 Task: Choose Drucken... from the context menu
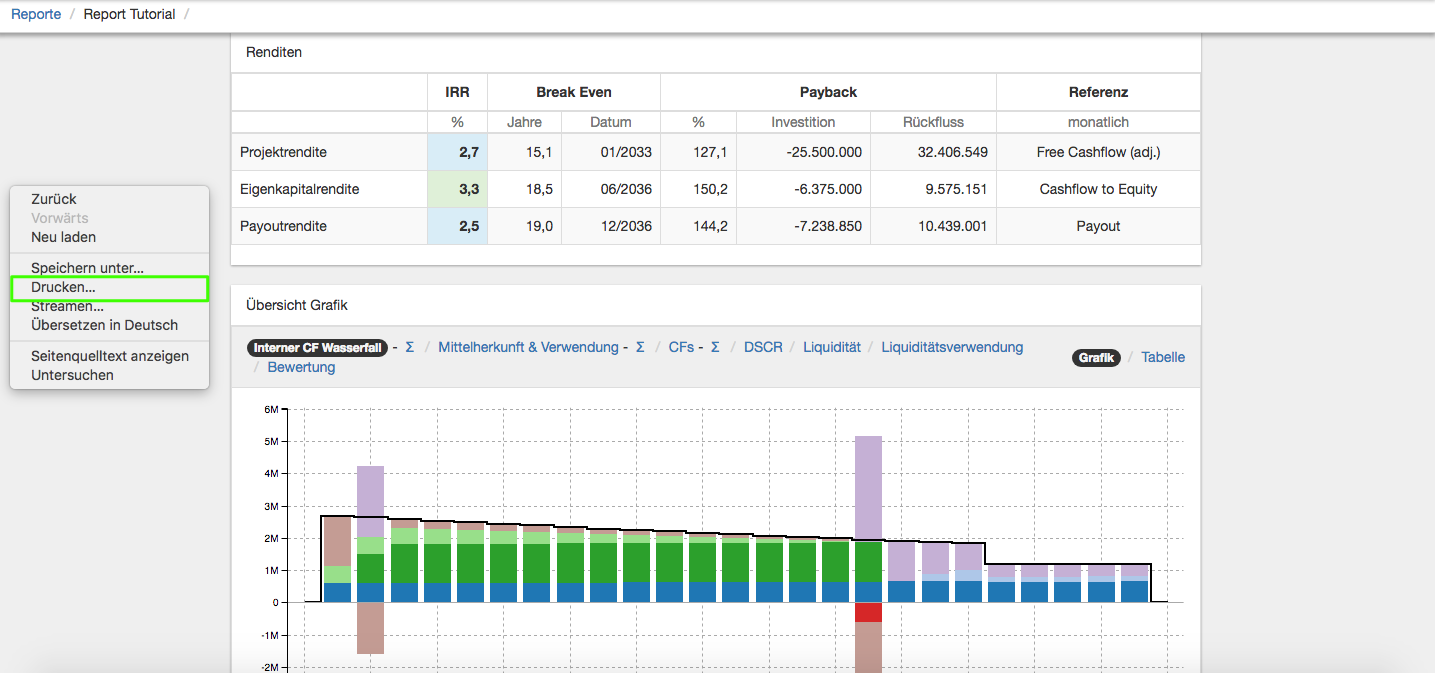pyautogui.click(x=64, y=288)
